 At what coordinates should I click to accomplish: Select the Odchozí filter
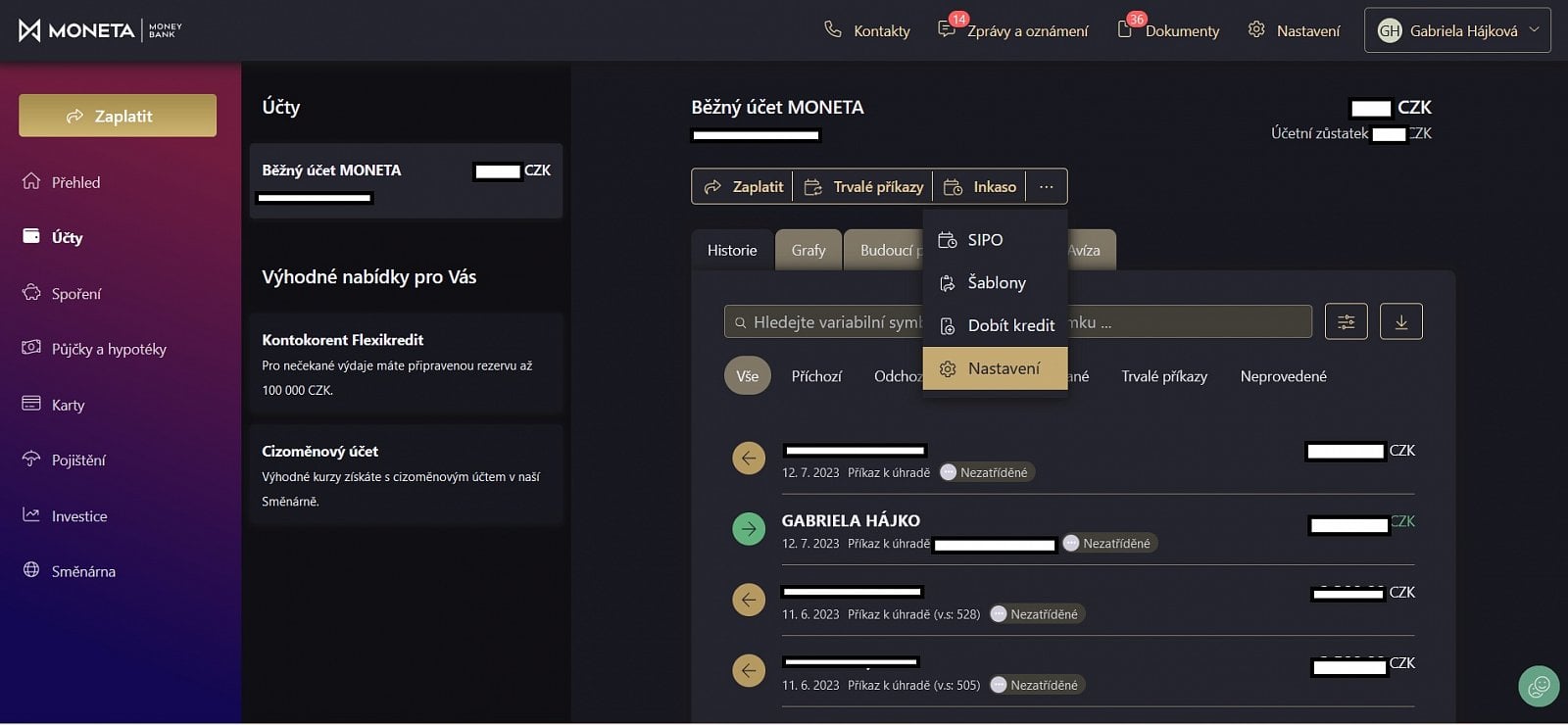click(x=898, y=376)
